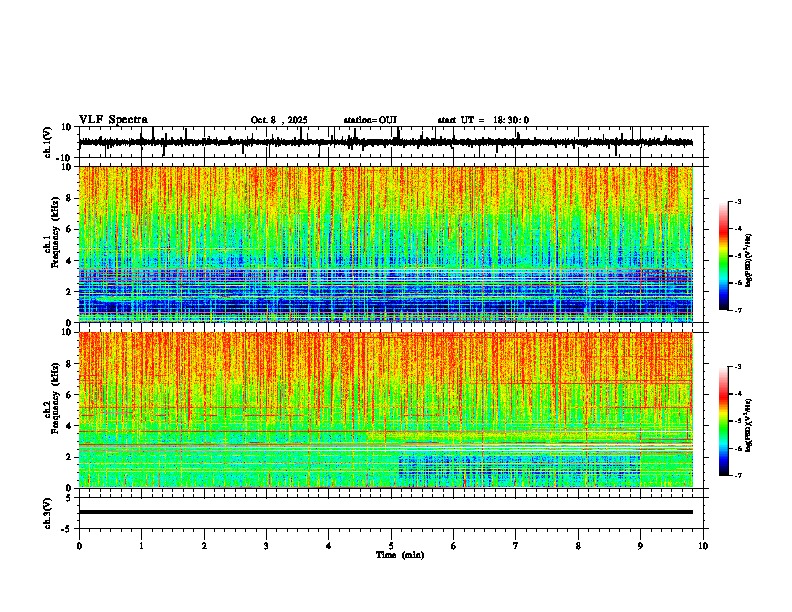Click the ch.1 voltage waveform trace
The width and height of the screenshot is (792, 612).
pyautogui.click(x=386, y=142)
